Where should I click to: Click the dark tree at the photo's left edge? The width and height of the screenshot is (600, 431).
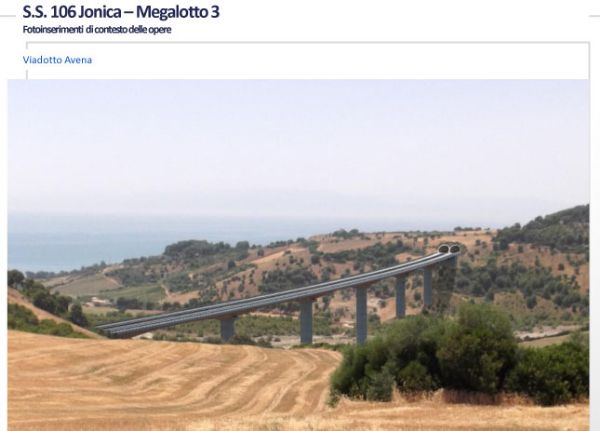[x=15, y=278]
